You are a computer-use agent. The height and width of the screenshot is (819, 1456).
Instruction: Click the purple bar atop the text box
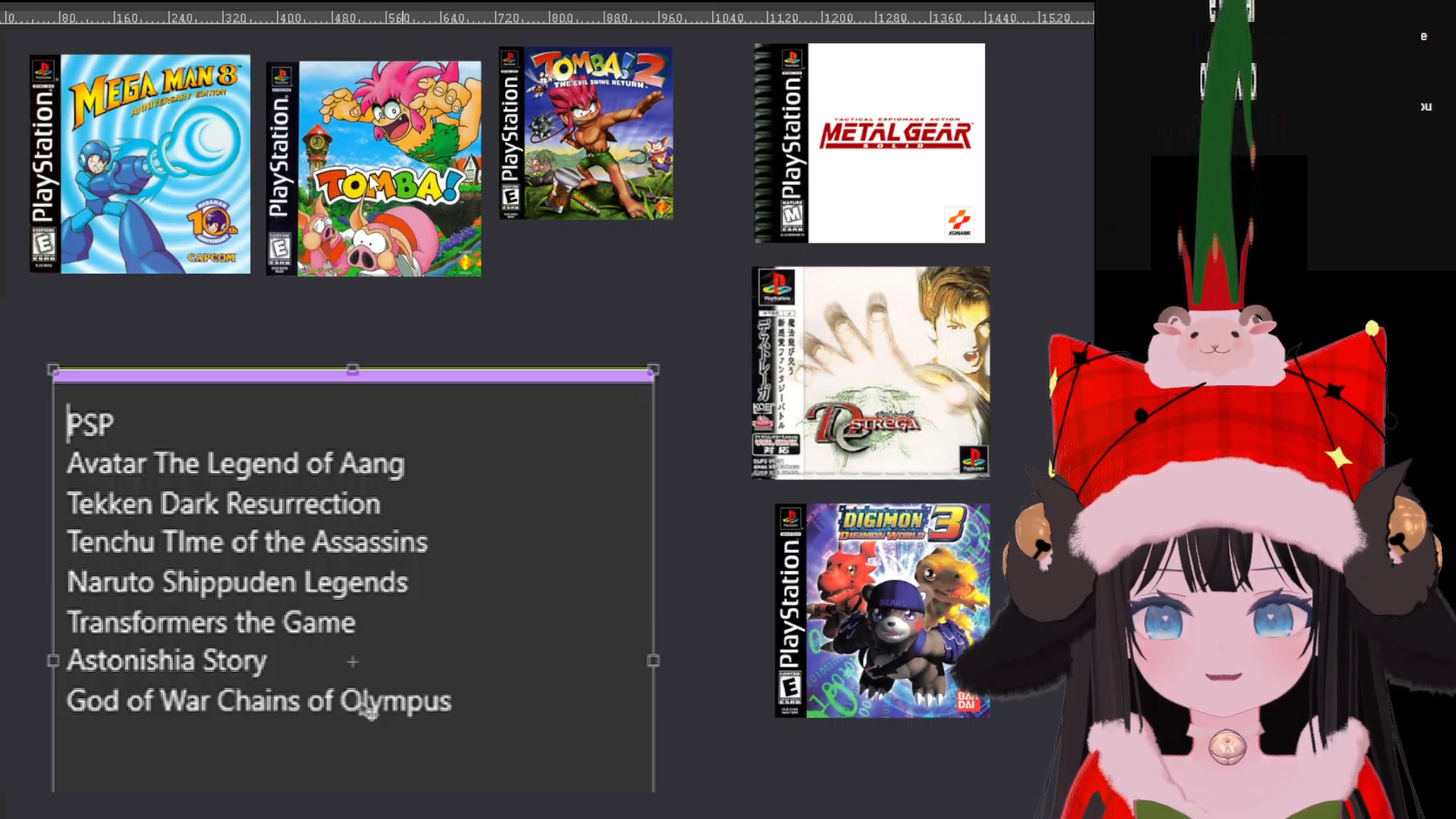tap(227, 375)
